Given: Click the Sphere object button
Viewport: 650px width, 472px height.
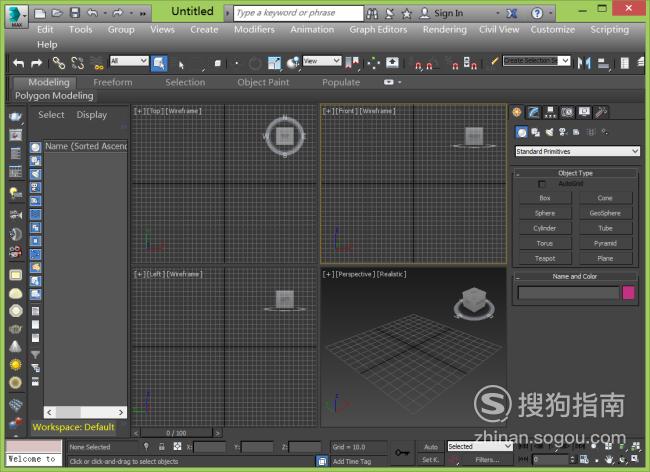Looking at the screenshot, I should 545,213.
